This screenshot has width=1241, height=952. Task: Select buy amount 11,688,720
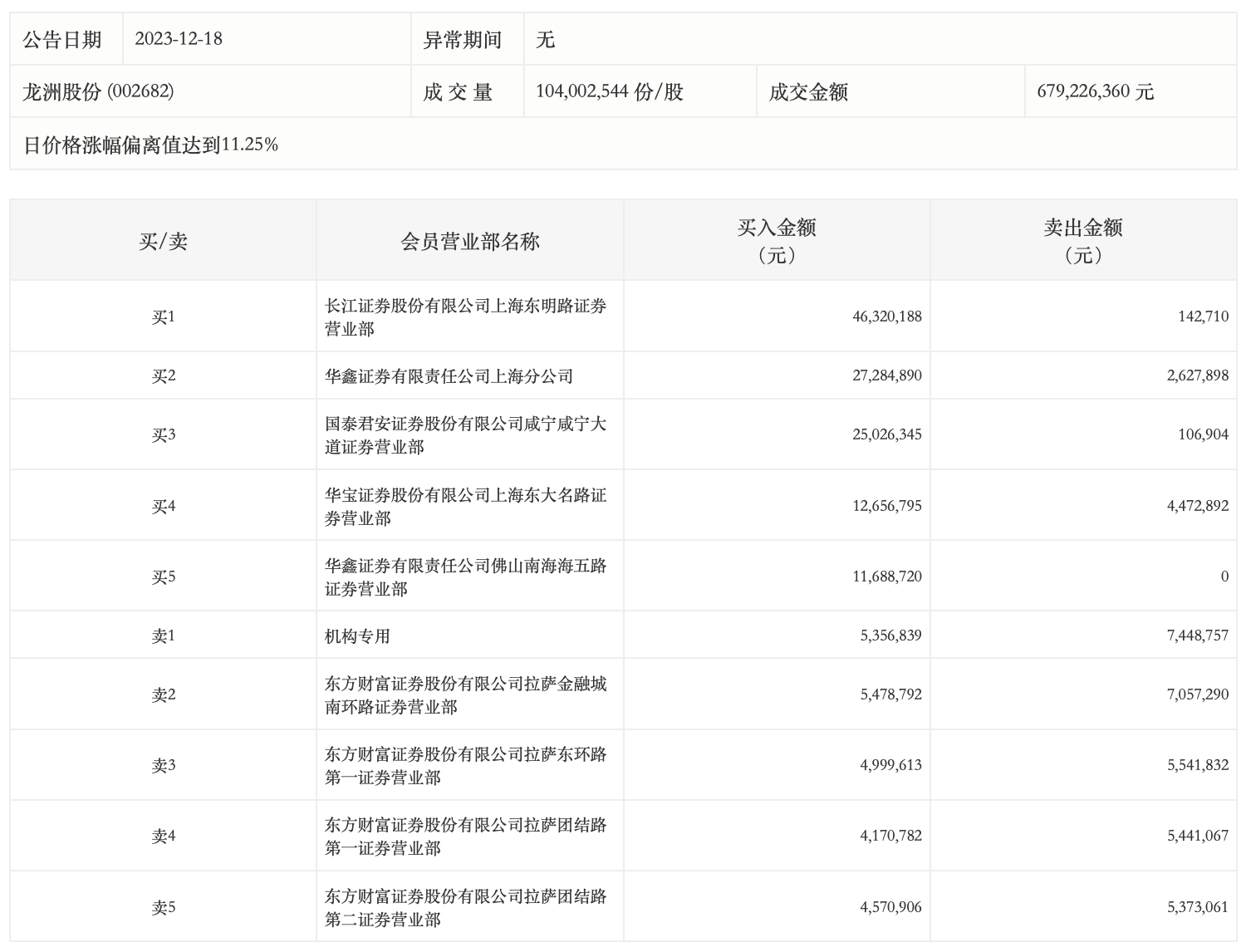click(x=887, y=577)
